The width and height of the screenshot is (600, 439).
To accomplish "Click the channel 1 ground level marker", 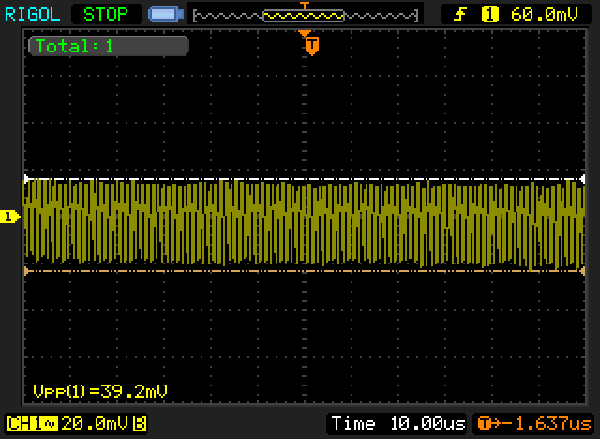I will (10, 217).
